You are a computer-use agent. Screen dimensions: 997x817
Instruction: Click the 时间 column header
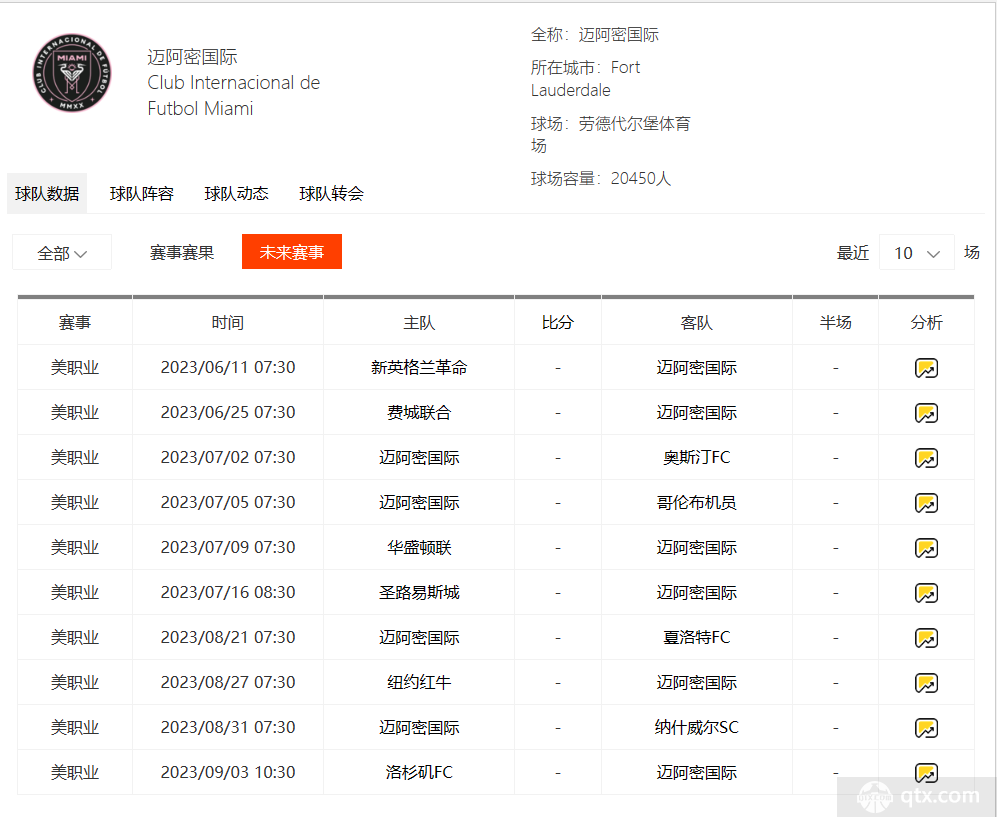click(228, 322)
